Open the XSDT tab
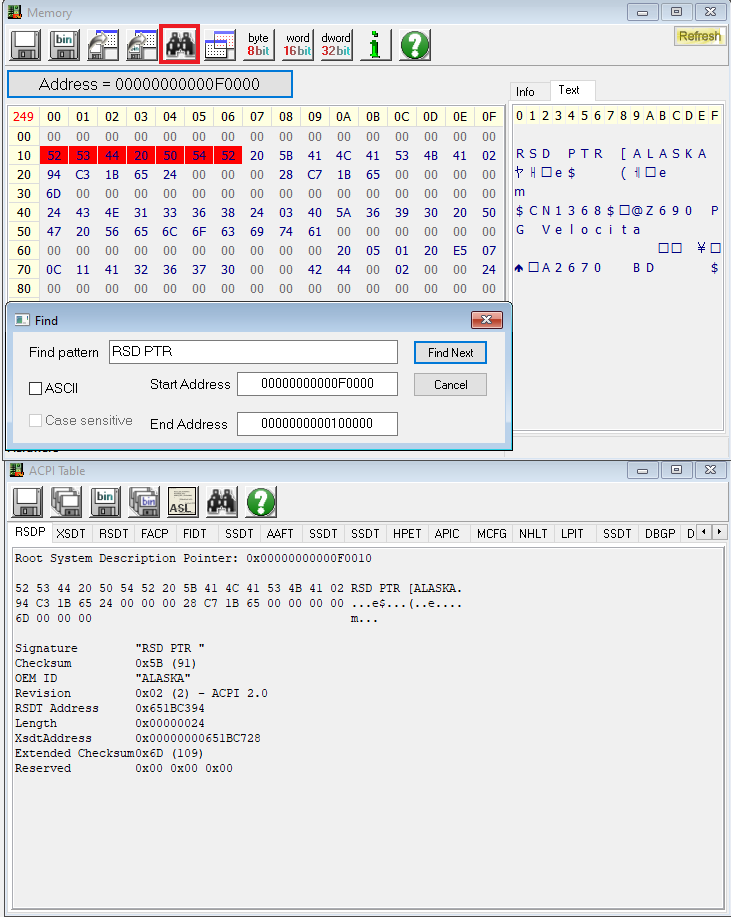The width and height of the screenshot is (731, 917). 71,533
